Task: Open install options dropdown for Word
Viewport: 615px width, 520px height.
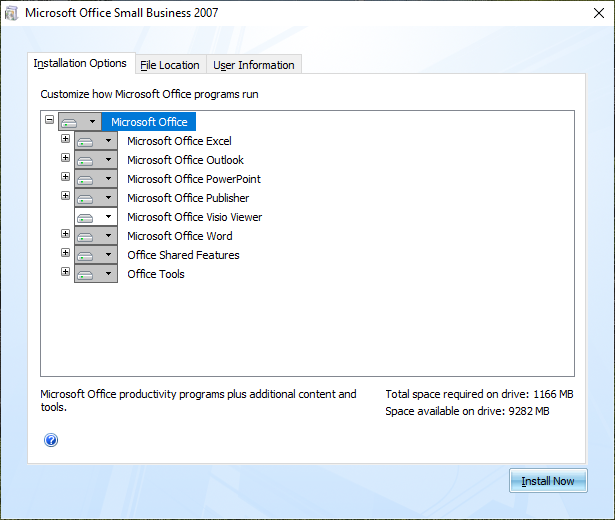Action: pos(96,236)
